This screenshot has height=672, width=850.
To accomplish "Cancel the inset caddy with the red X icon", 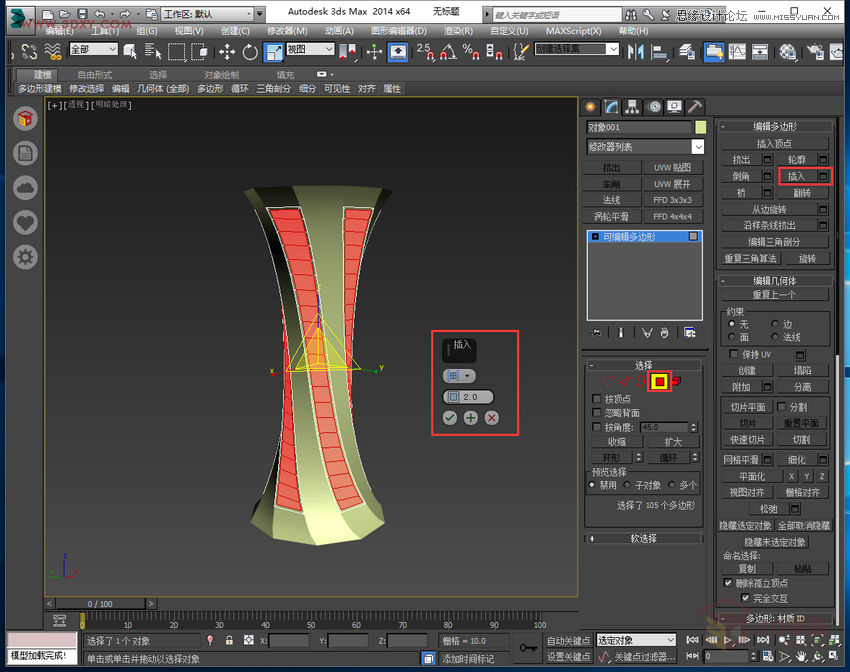I will pyautogui.click(x=491, y=417).
